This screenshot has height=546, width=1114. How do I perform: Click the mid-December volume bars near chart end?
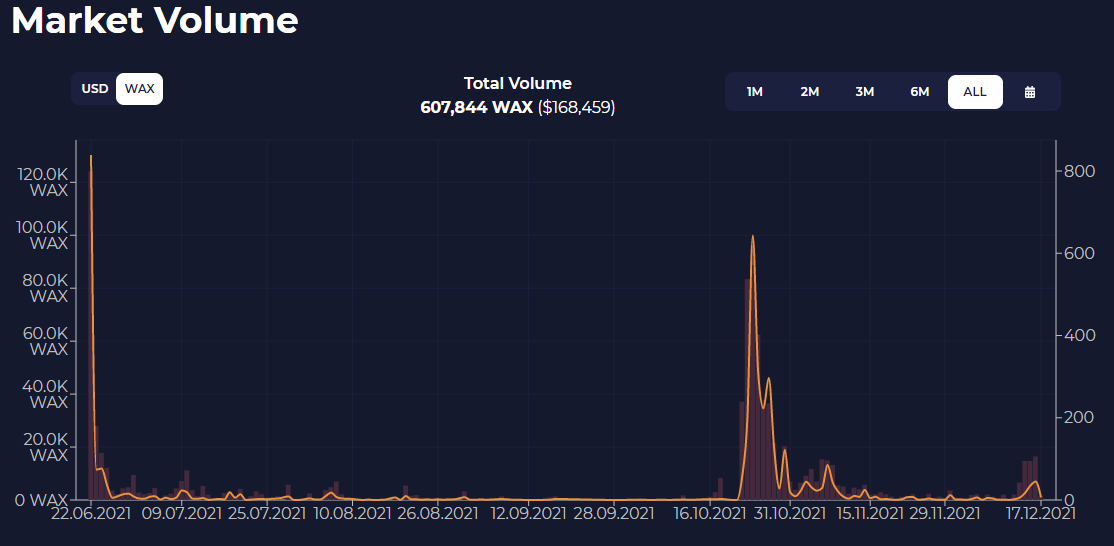tap(1030, 479)
